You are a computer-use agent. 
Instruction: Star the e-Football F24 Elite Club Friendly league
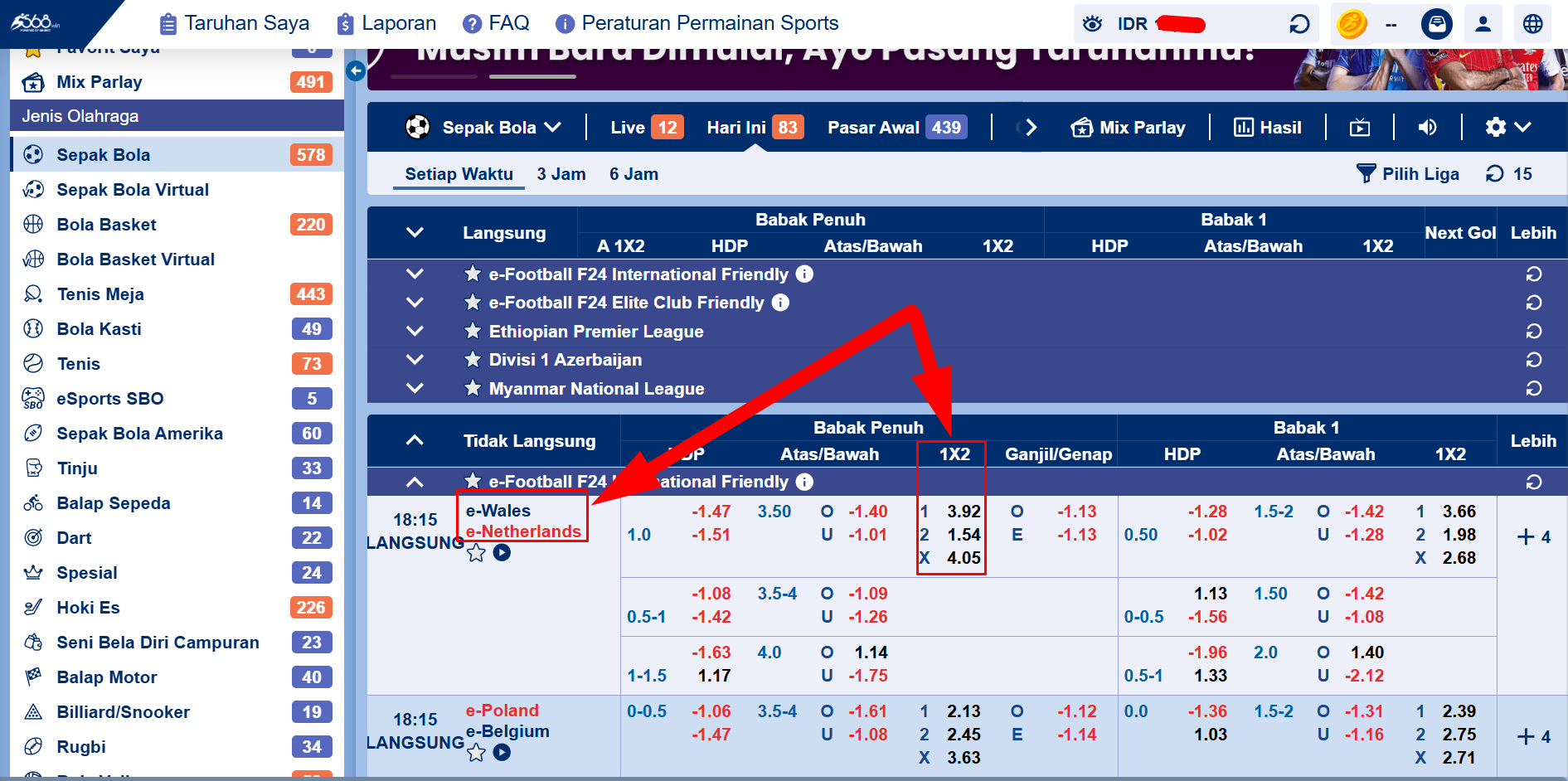click(473, 303)
